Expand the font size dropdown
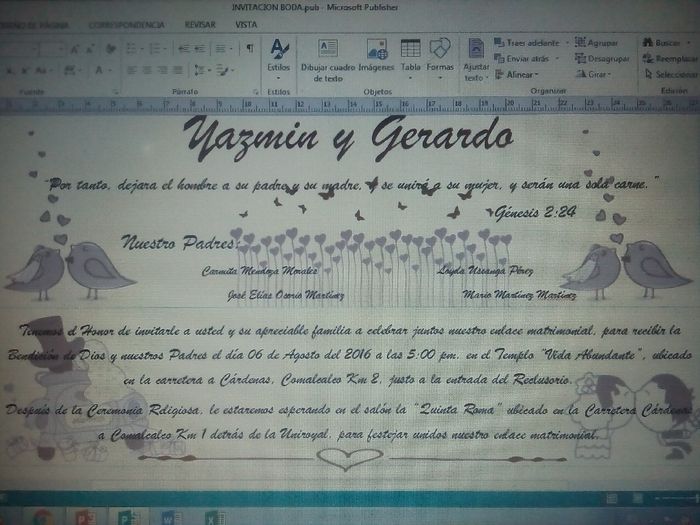 pyautogui.click(x=61, y=49)
